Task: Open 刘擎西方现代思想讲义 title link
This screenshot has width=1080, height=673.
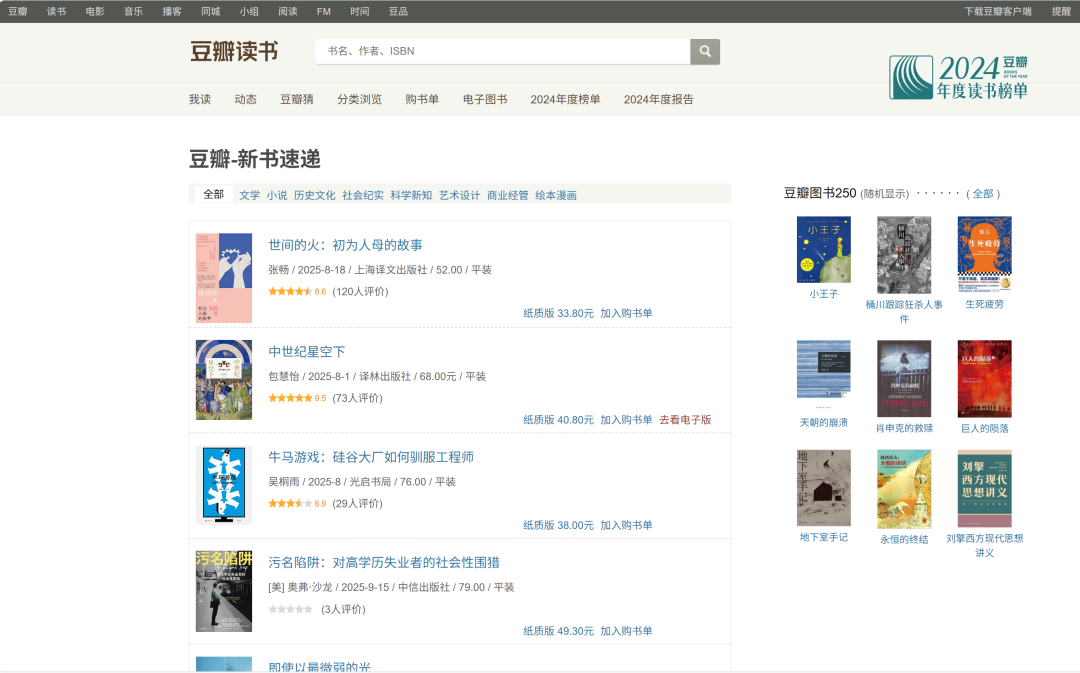Action: [x=984, y=546]
